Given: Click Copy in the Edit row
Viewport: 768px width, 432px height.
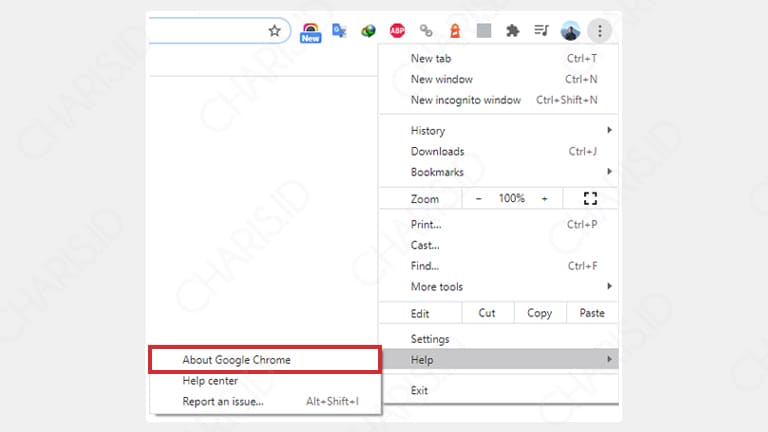Looking at the screenshot, I should 540,313.
